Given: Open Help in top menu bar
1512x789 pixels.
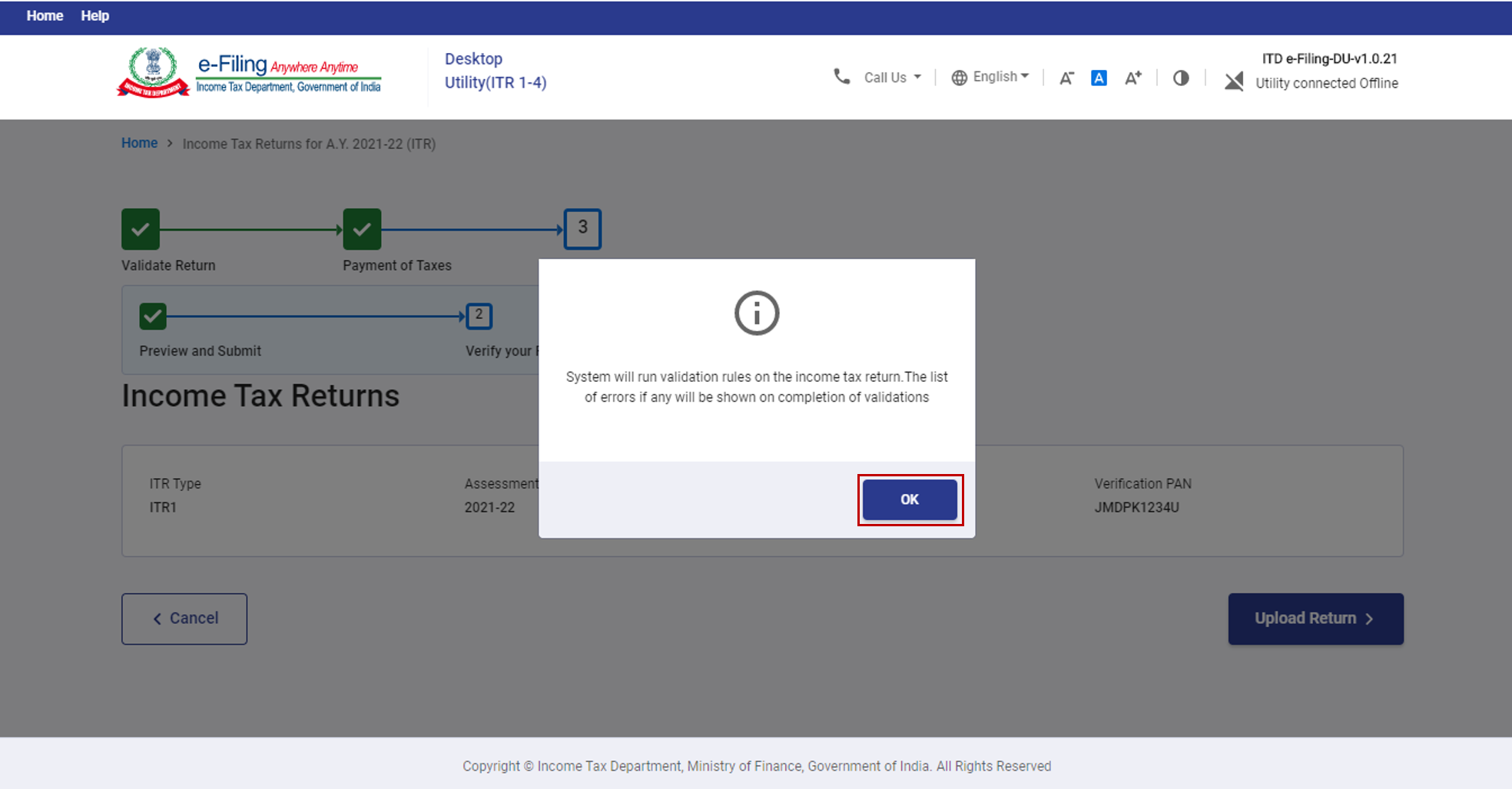Looking at the screenshot, I should coord(94,16).
